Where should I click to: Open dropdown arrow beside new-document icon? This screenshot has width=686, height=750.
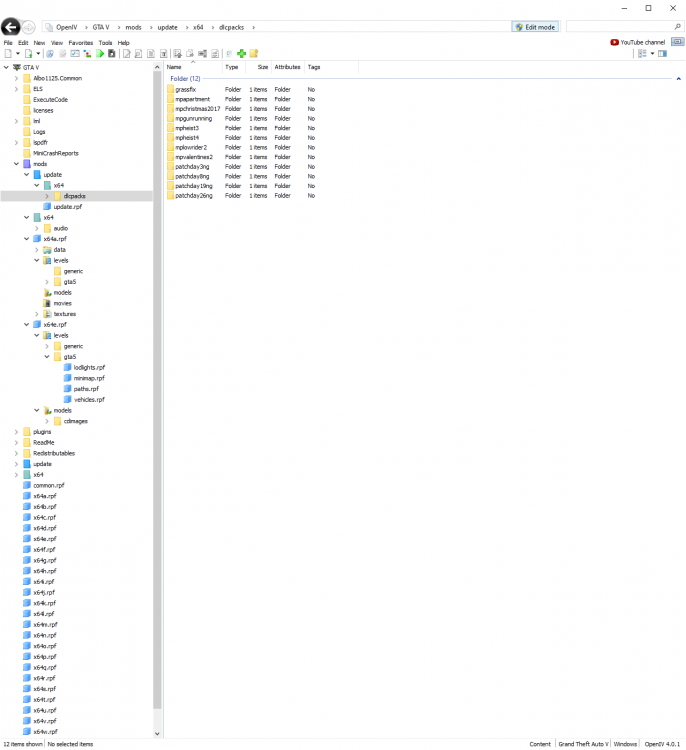[18, 54]
